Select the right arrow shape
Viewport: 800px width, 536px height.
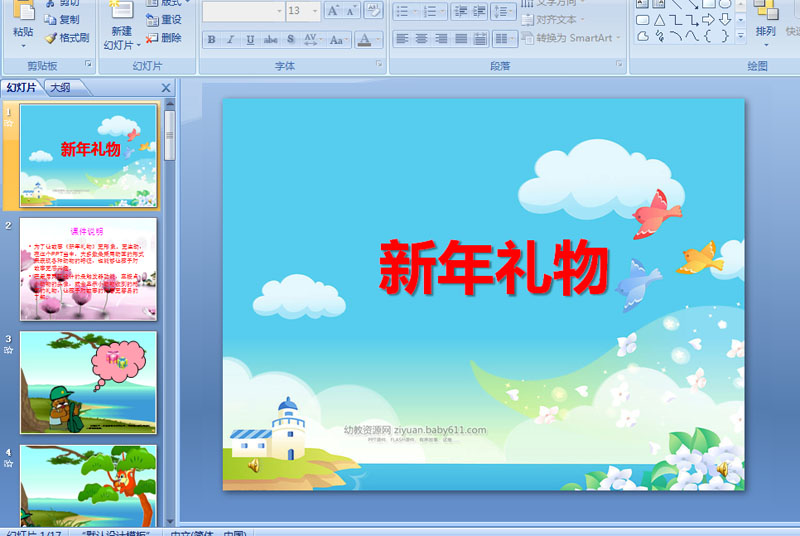(x=708, y=20)
